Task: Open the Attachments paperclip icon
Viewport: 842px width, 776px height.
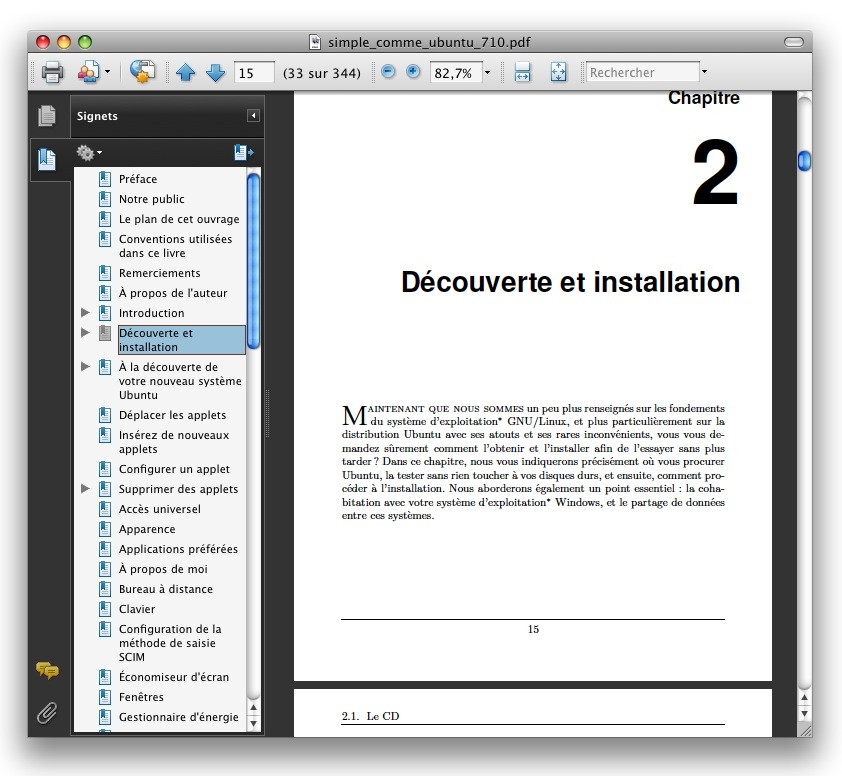Action: (x=45, y=713)
